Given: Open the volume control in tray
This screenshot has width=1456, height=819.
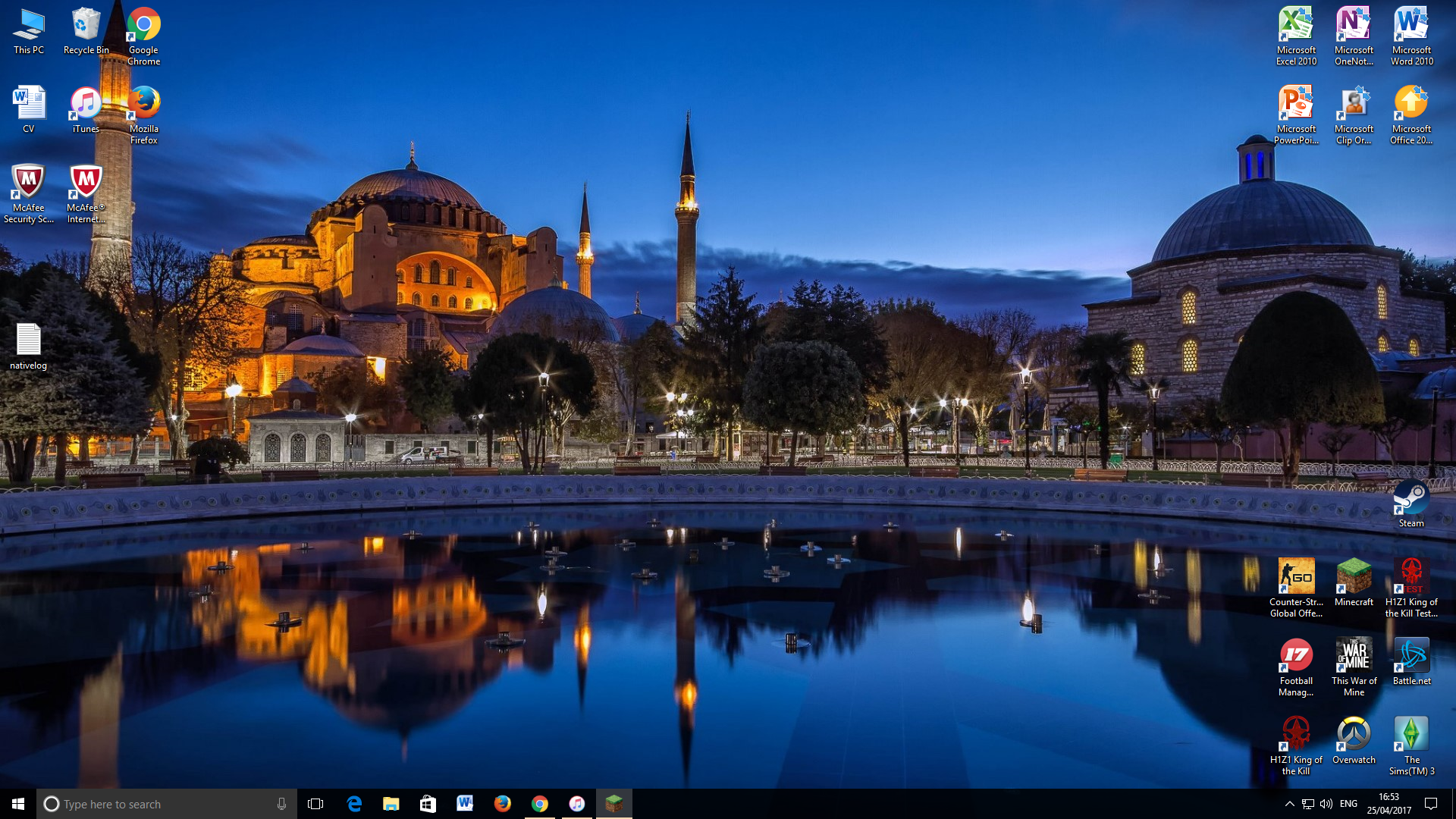Looking at the screenshot, I should tap(1326, 804).
